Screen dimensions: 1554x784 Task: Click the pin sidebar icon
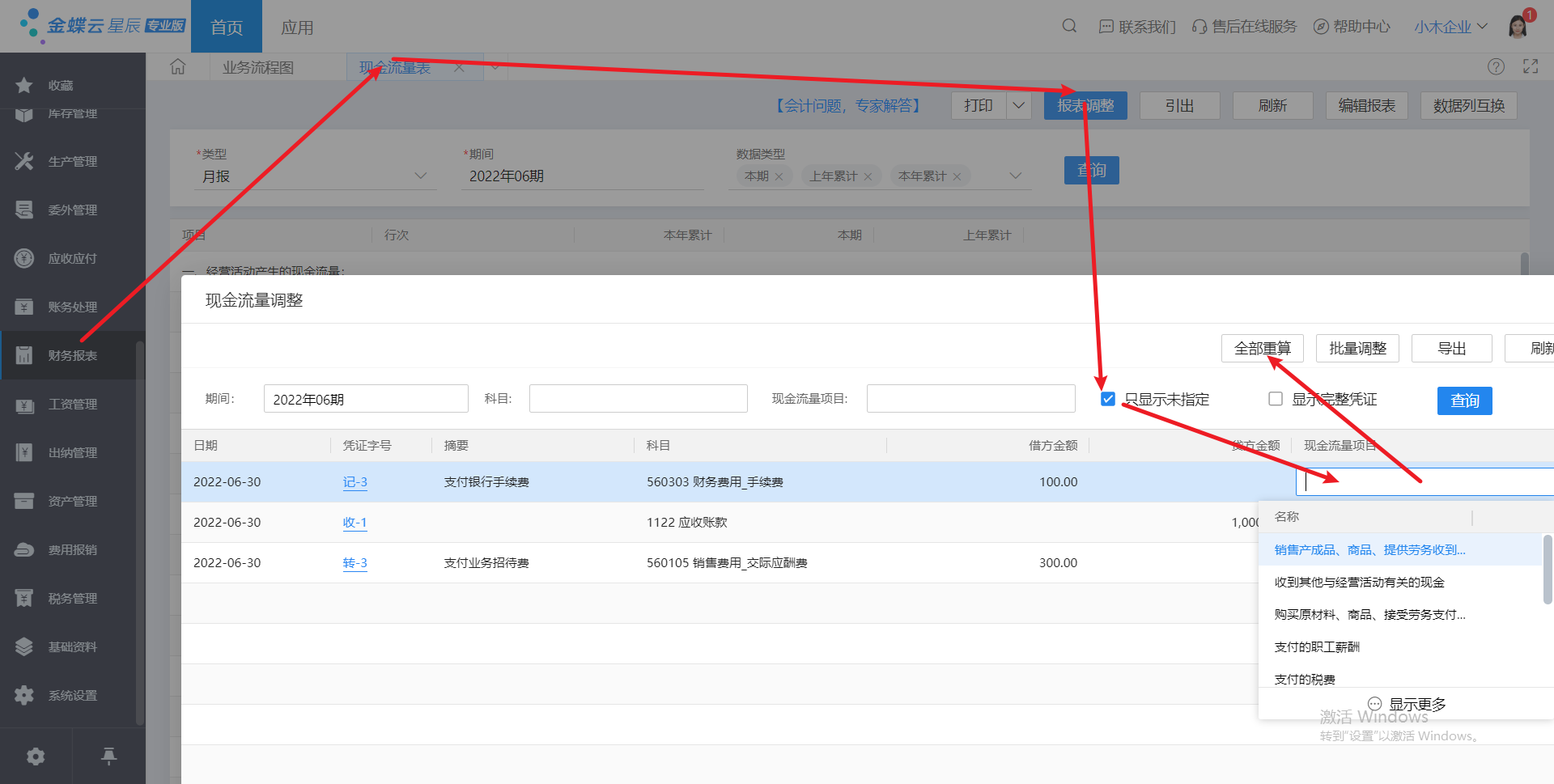[x=108, y=756]
